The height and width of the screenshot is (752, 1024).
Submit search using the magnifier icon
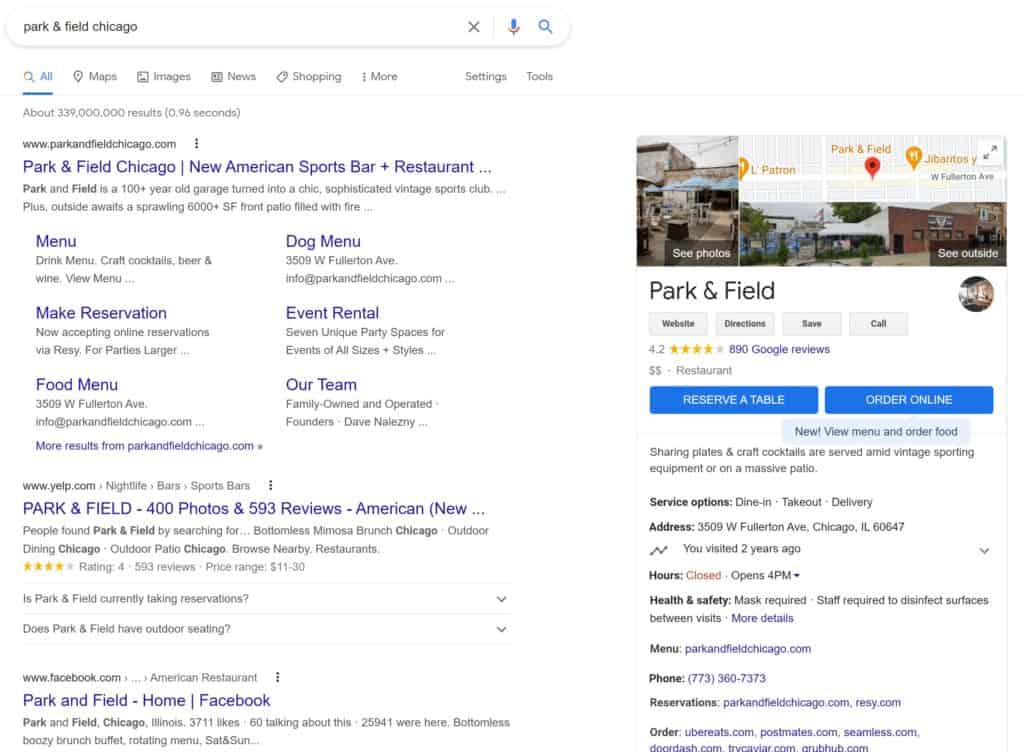click(x=545, y=27)
